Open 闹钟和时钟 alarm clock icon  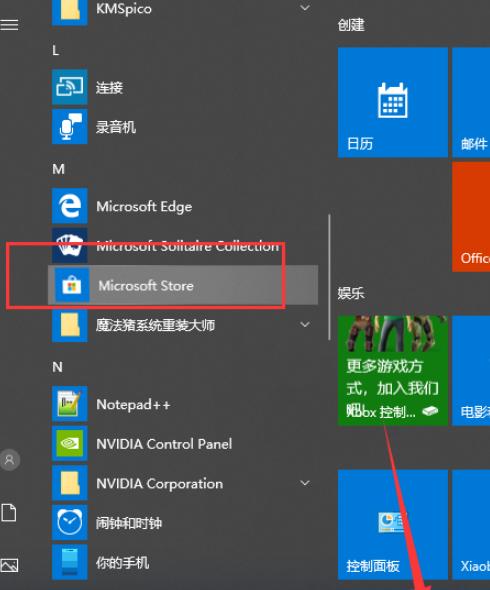tap(70, 523)
